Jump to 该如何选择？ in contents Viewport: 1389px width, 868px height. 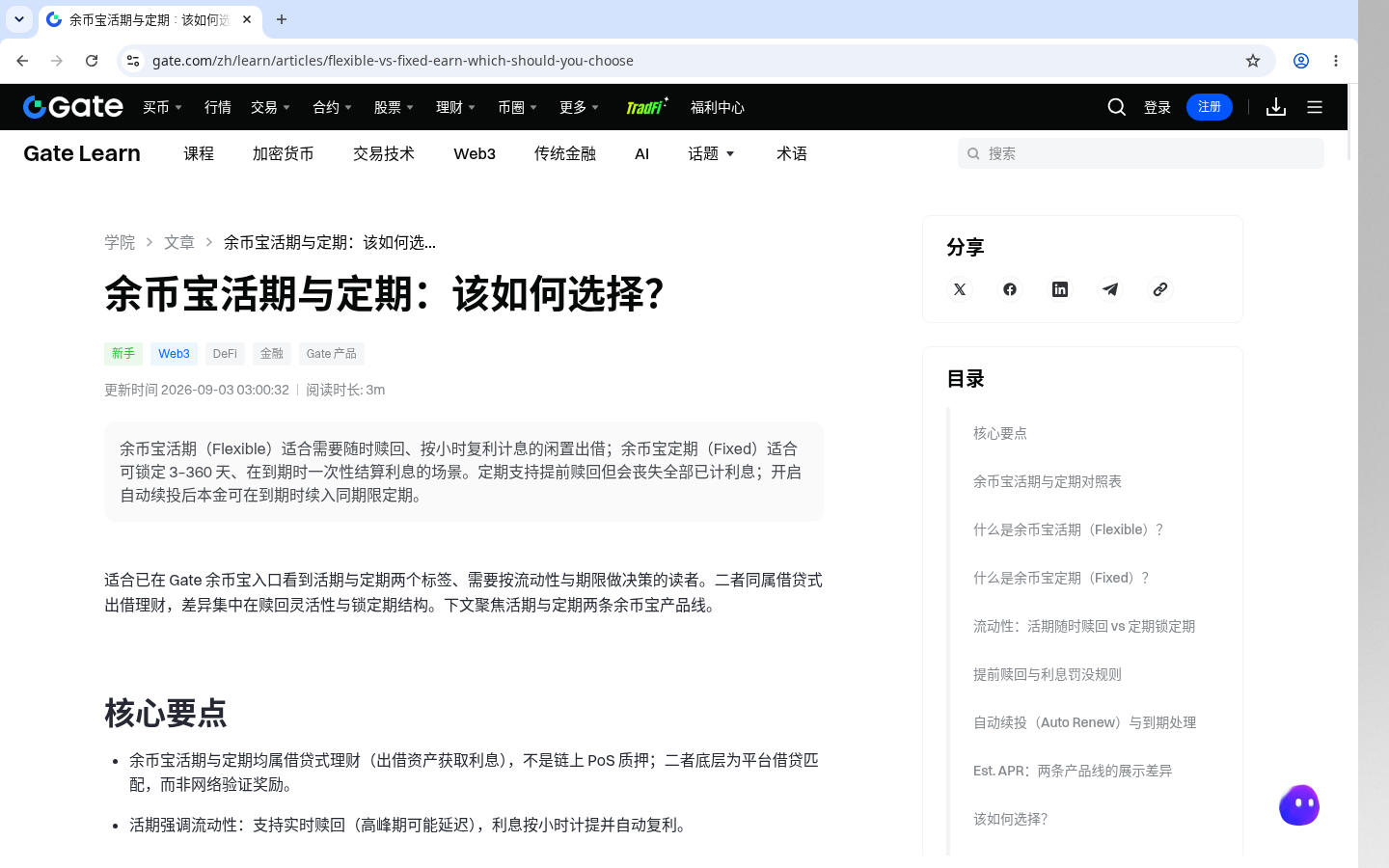[1011, 819]
